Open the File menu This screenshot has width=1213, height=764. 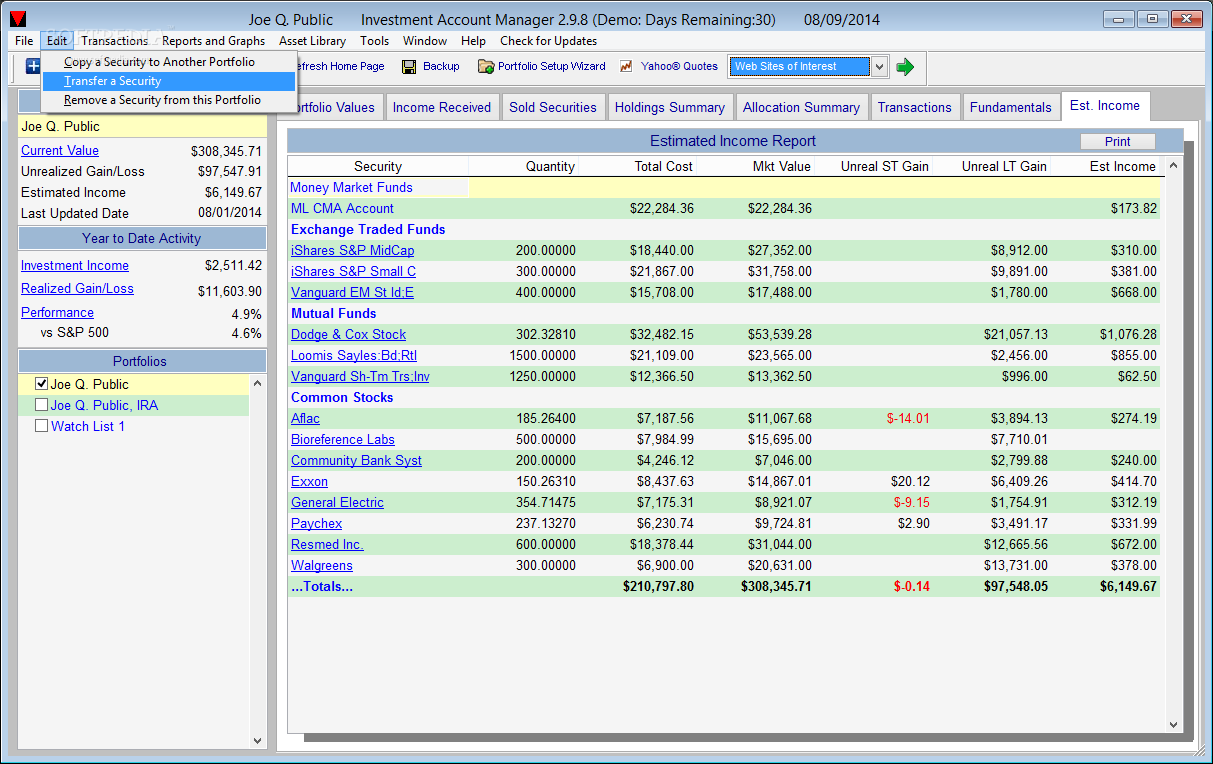tap(24, 41)
